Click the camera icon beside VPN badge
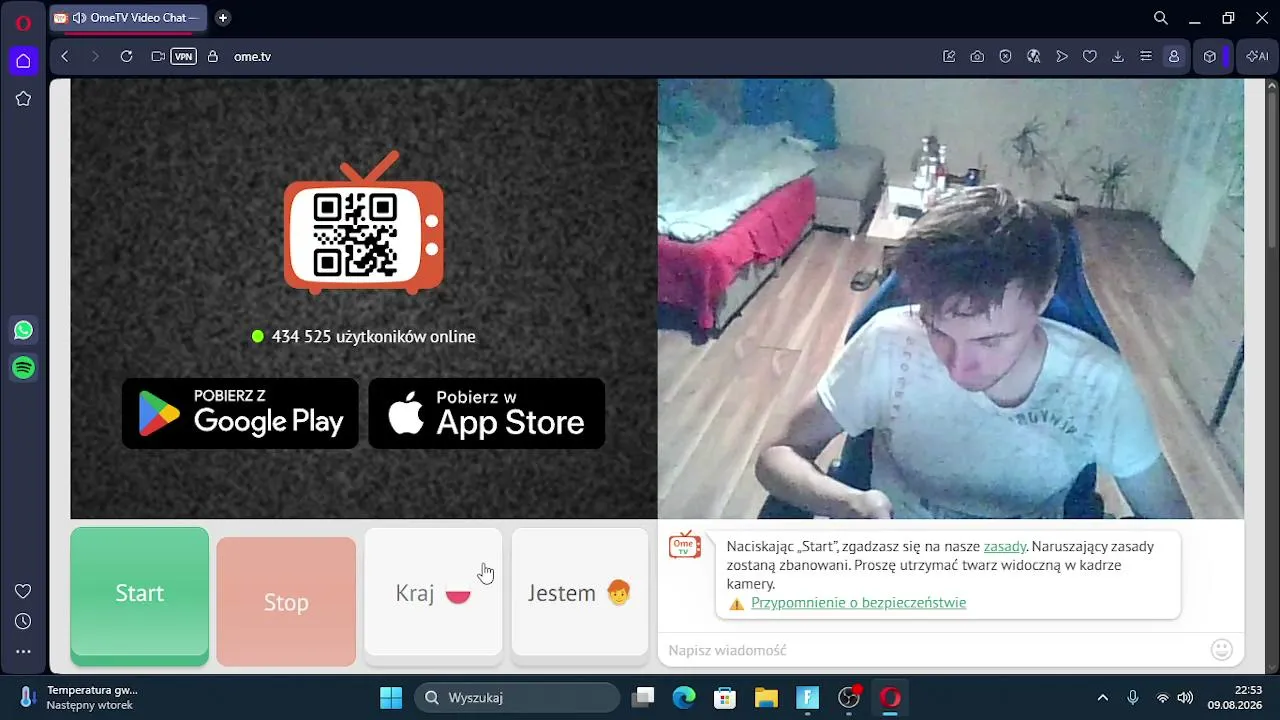Viewport: 1280px width, 720px height. point(158,57)
